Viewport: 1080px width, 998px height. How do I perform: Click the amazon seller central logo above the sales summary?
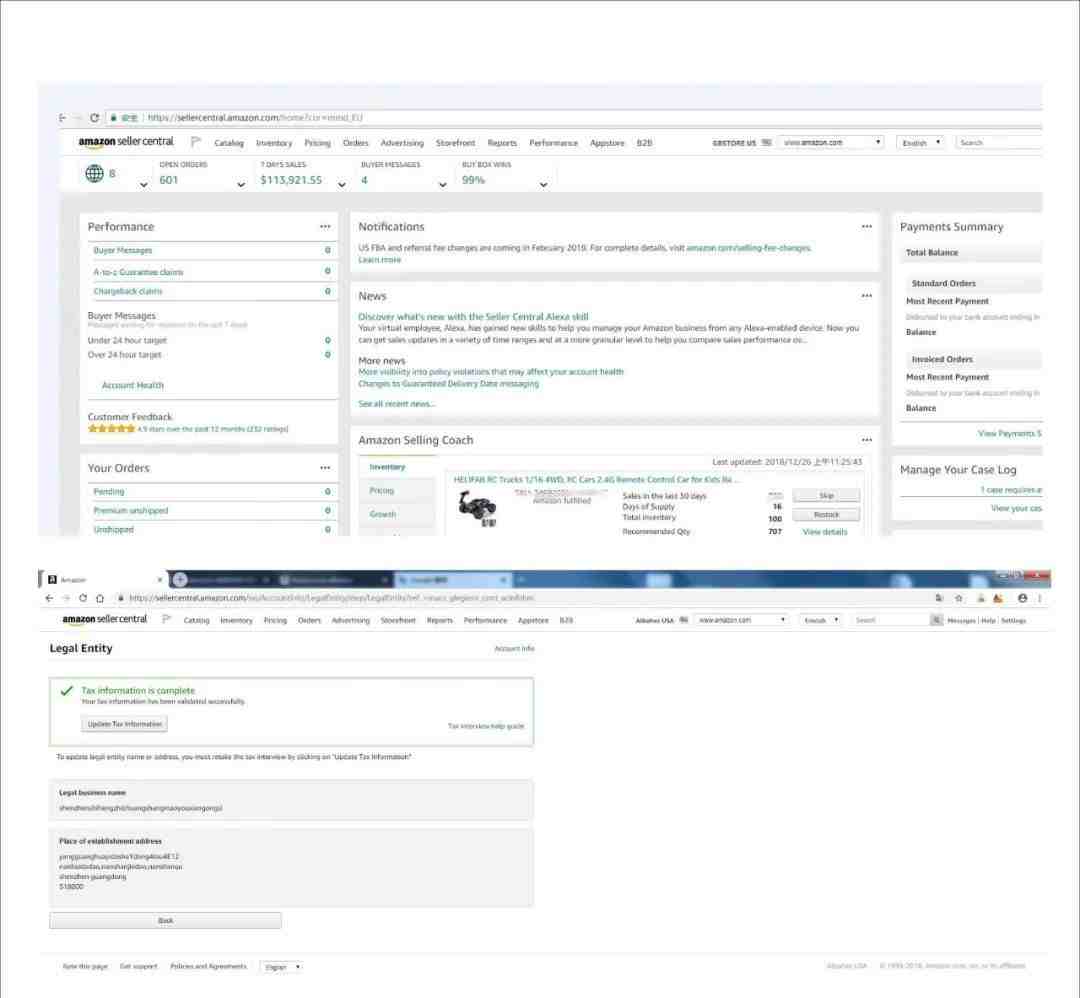(x=126, y=142)
